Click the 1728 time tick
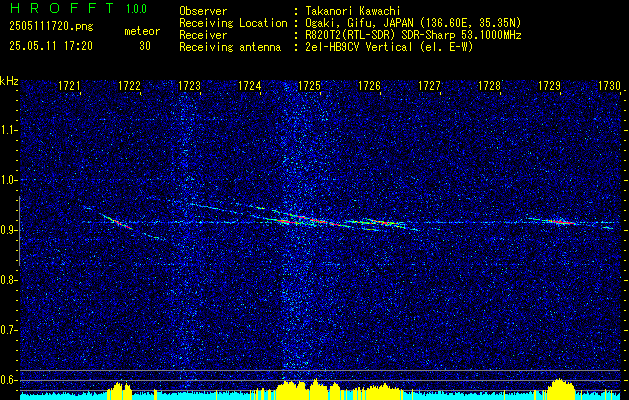This screenshot has height=400, width=629. pyautogui.click(x=489, y=85)
